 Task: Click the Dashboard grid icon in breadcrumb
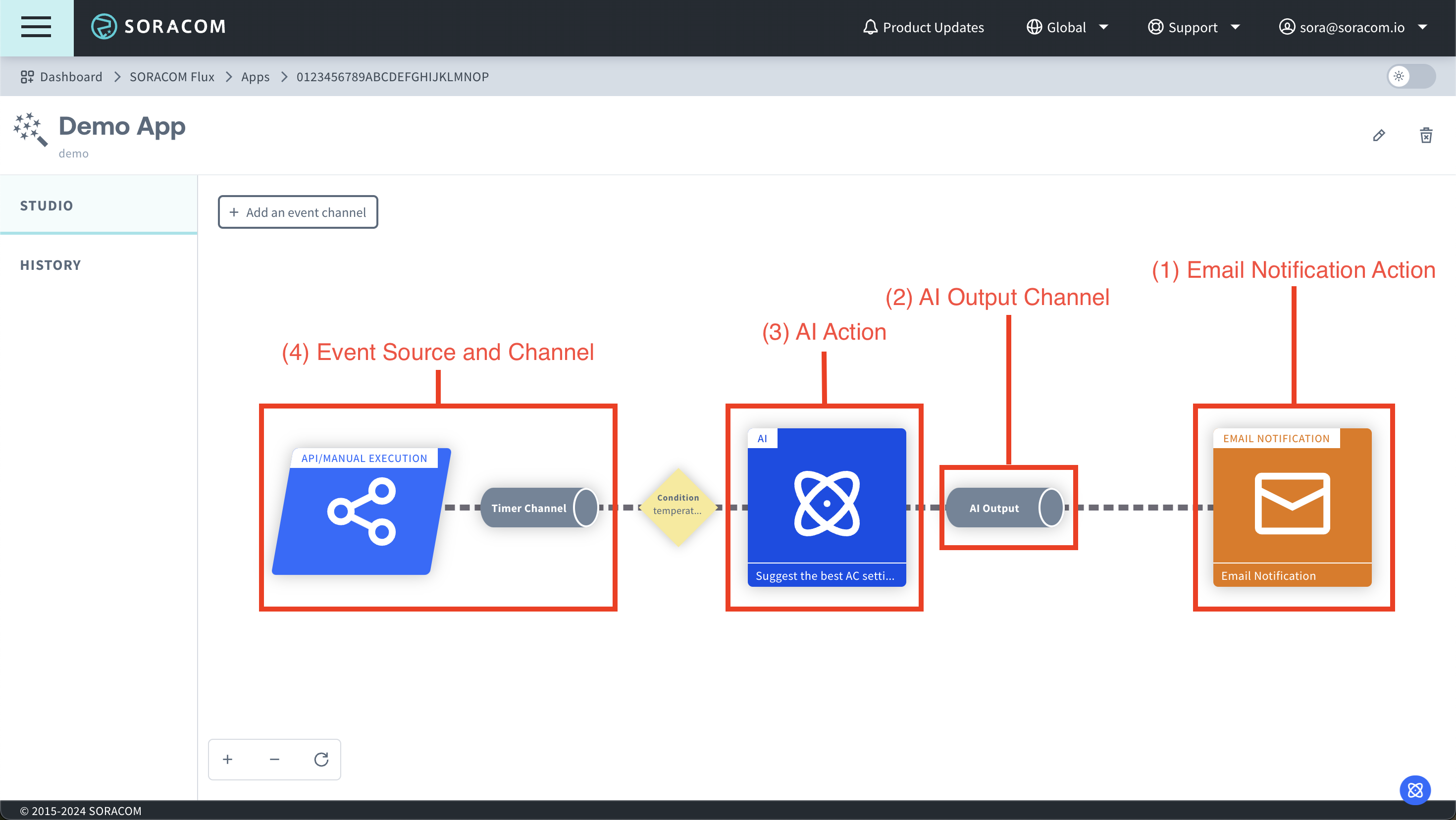(27, 76)
